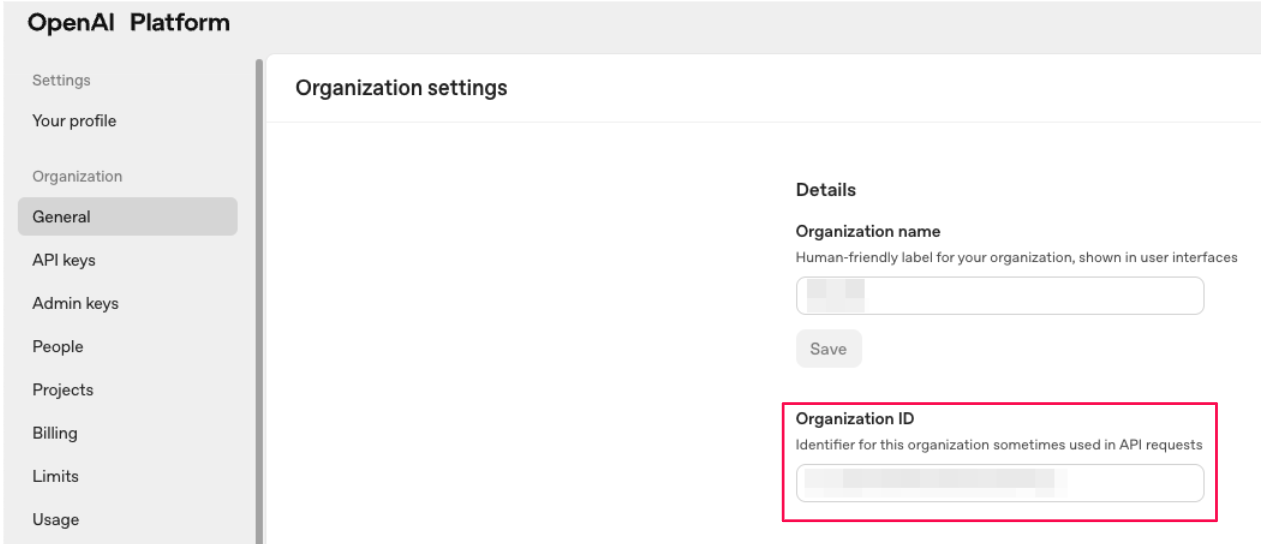Click the Details section heading
1261x544 pixels.
click(x=826, y=189)
